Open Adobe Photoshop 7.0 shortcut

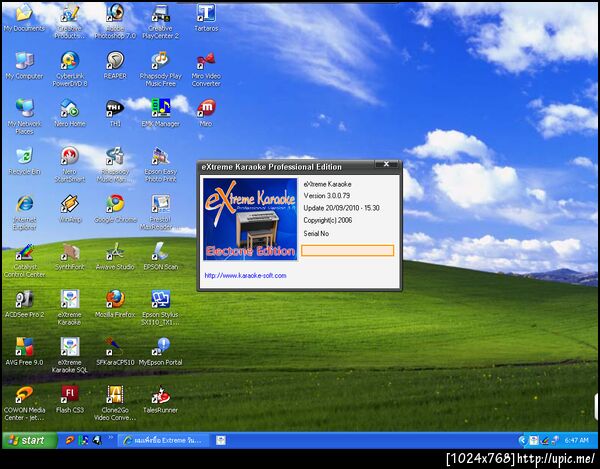115,21
